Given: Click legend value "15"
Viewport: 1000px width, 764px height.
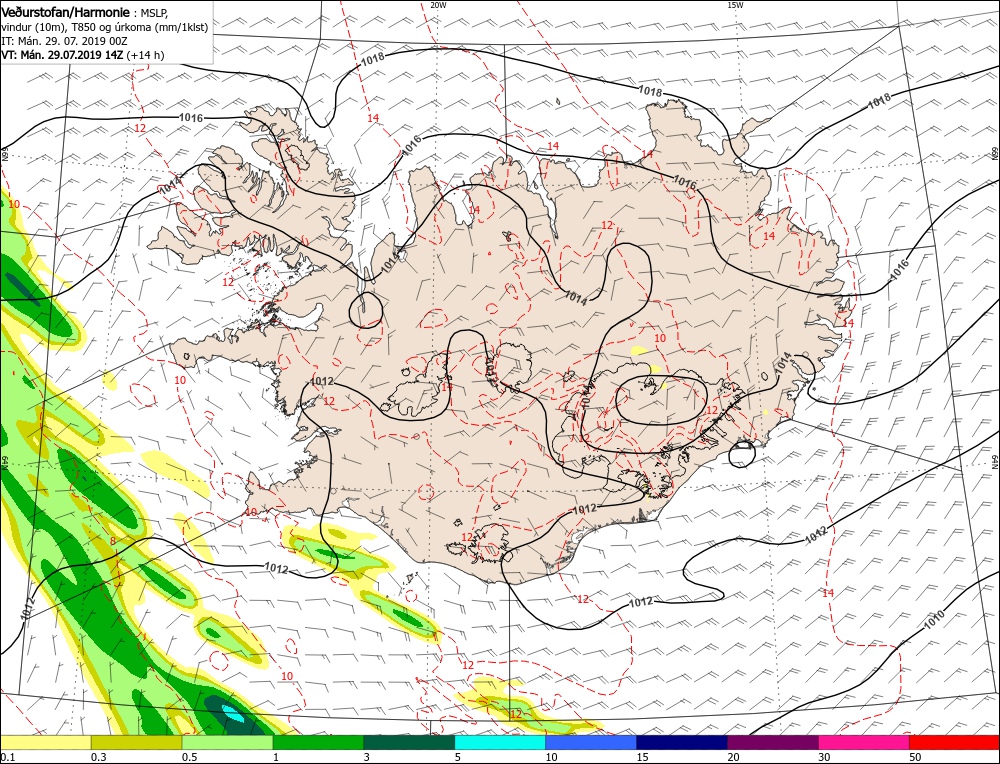Looking at the screenshot, I should point(642,757).
